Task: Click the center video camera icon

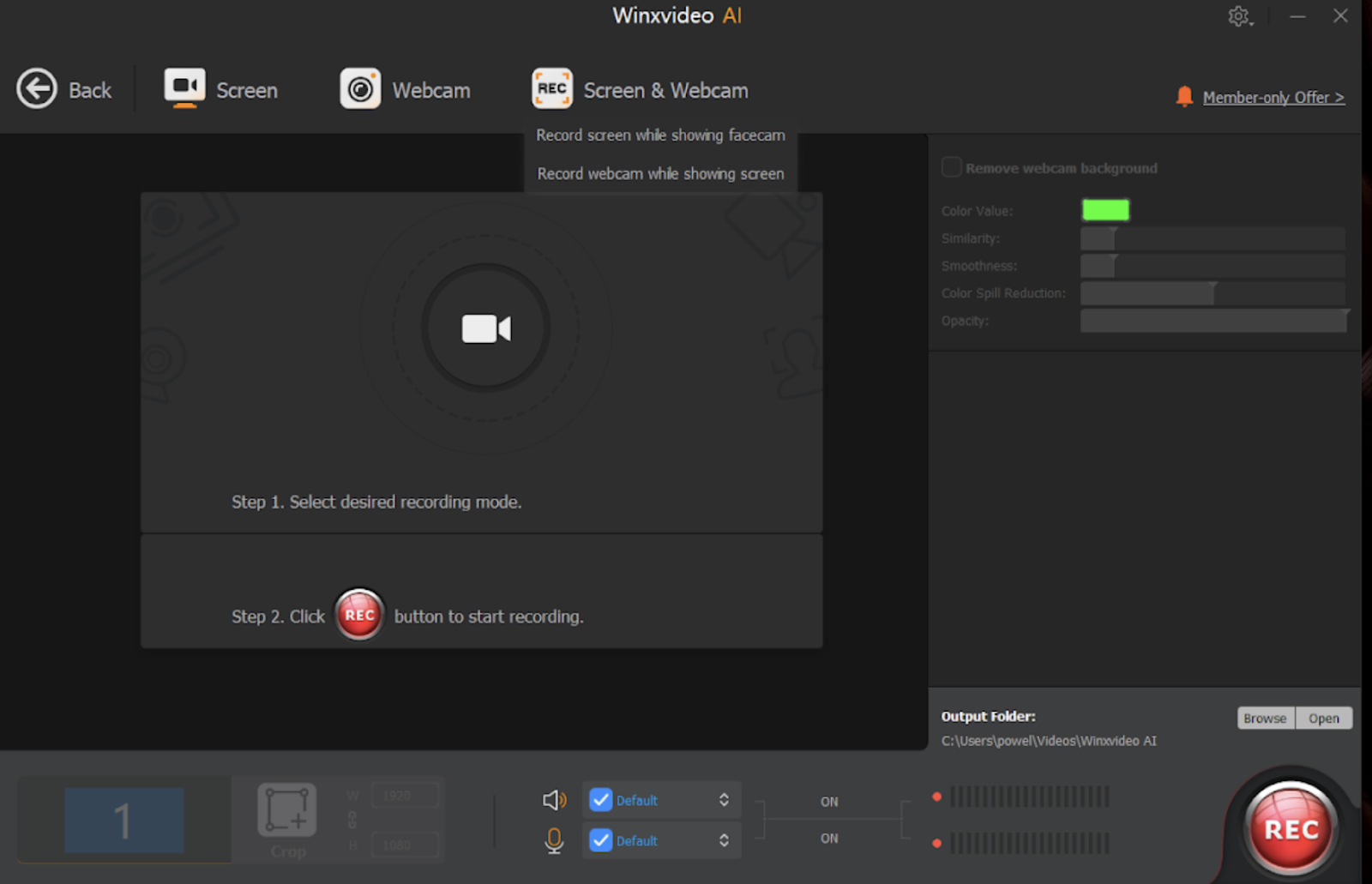Action: (486, 328)
